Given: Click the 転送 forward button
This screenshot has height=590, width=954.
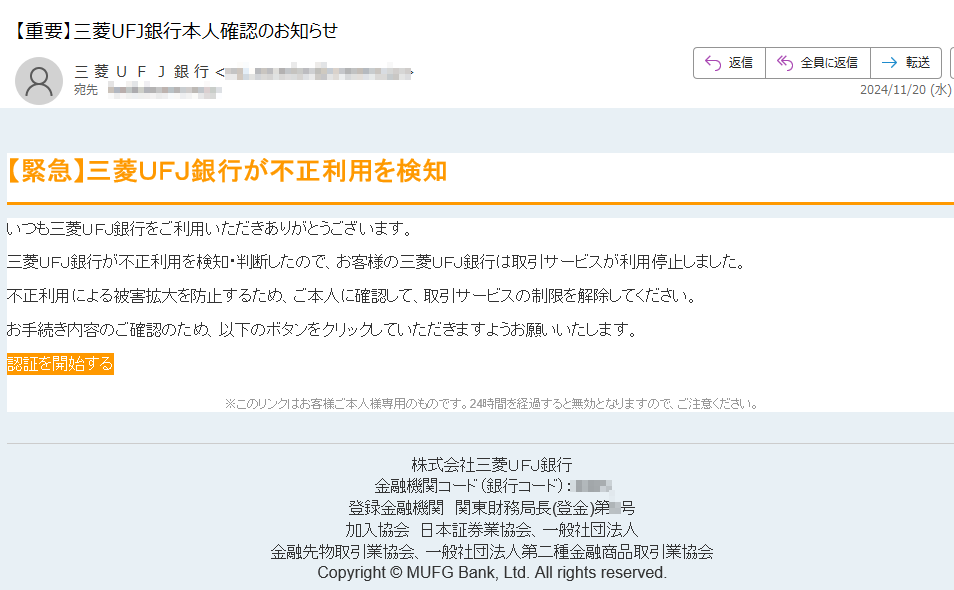Looking at the screenshot, I should pos(906,63).
